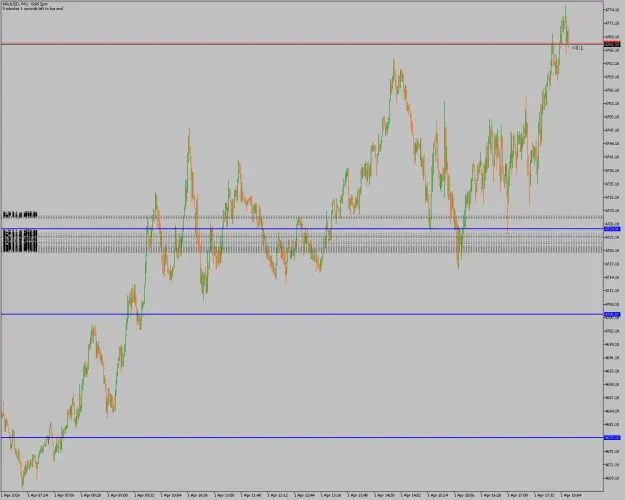The image size is (625, 500).
Task: Click the 4735.18 price scale label
Action: point(612,184)
